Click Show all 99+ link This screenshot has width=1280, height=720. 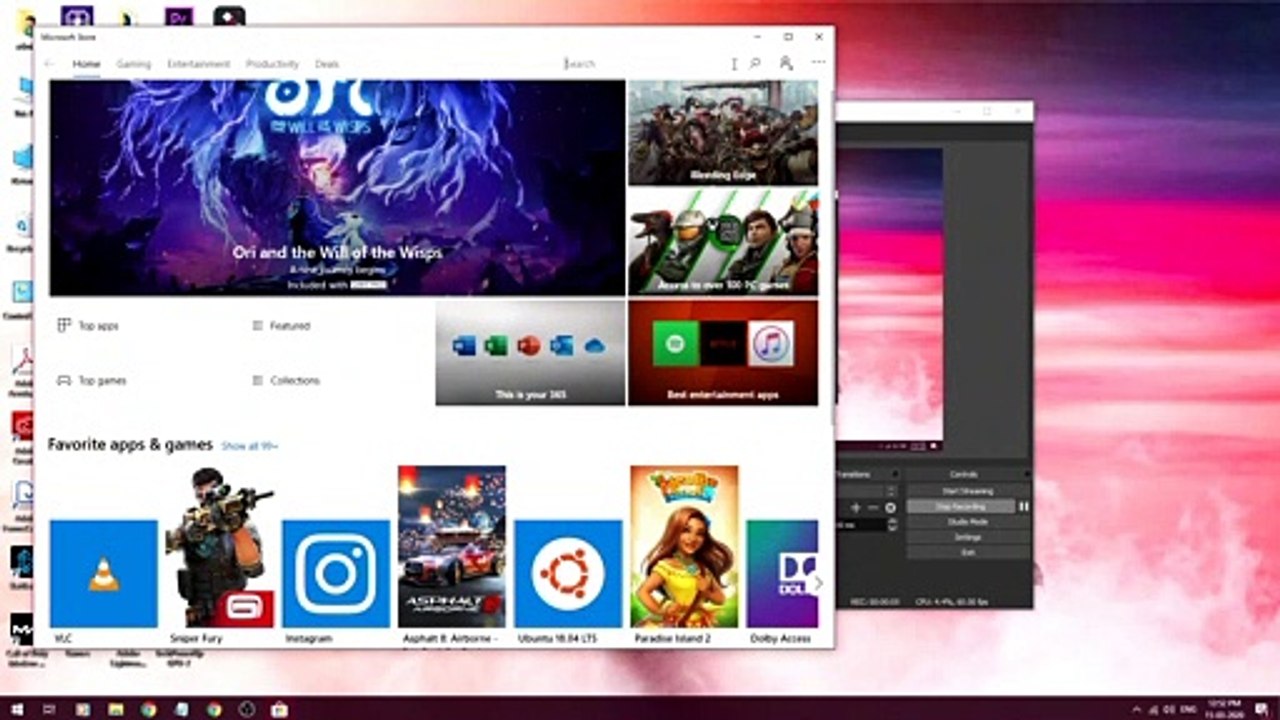click(x=249, y=446)
